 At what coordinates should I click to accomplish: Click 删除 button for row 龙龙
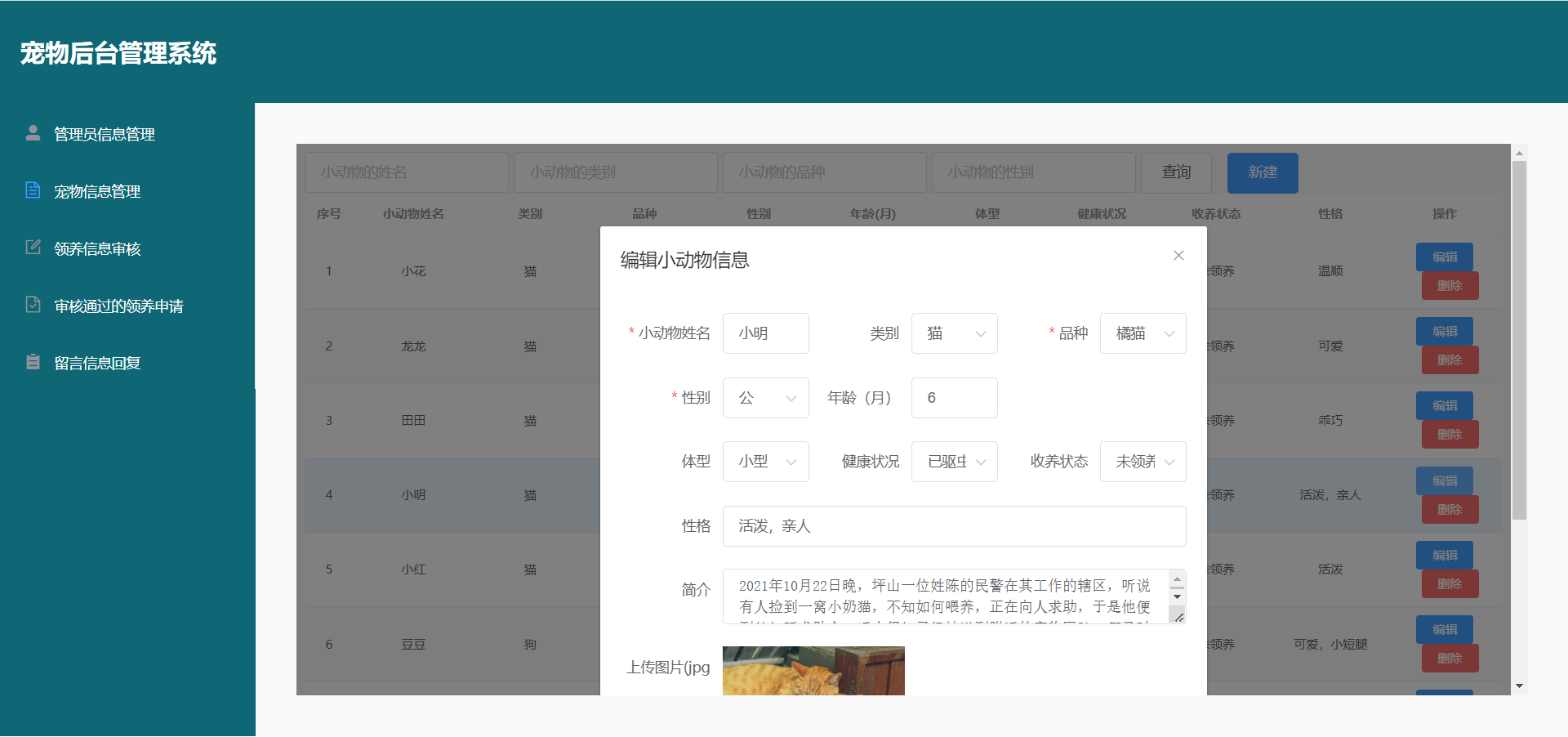1450,360
